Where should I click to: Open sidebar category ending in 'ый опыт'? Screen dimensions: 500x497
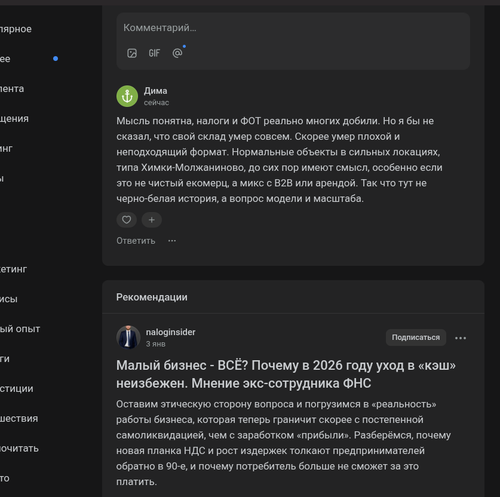tap(20, 329)
